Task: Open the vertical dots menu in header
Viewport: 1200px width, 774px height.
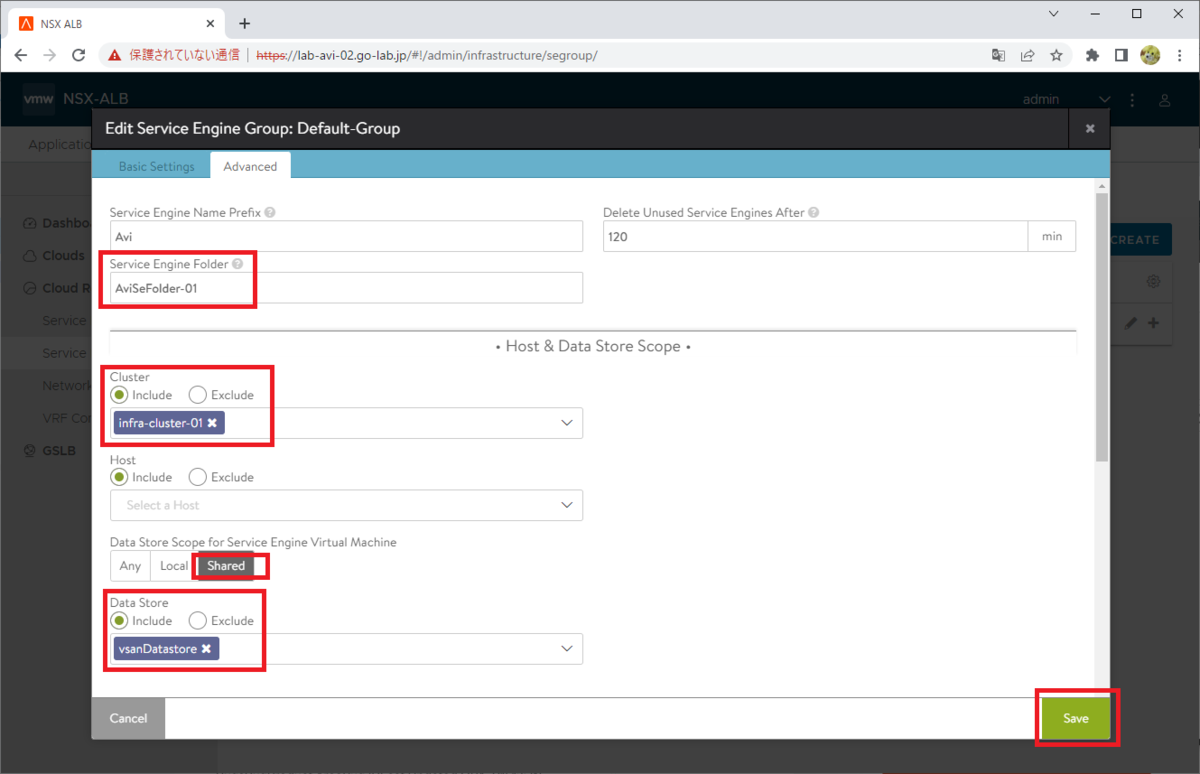Action: tap(1133, 100)
